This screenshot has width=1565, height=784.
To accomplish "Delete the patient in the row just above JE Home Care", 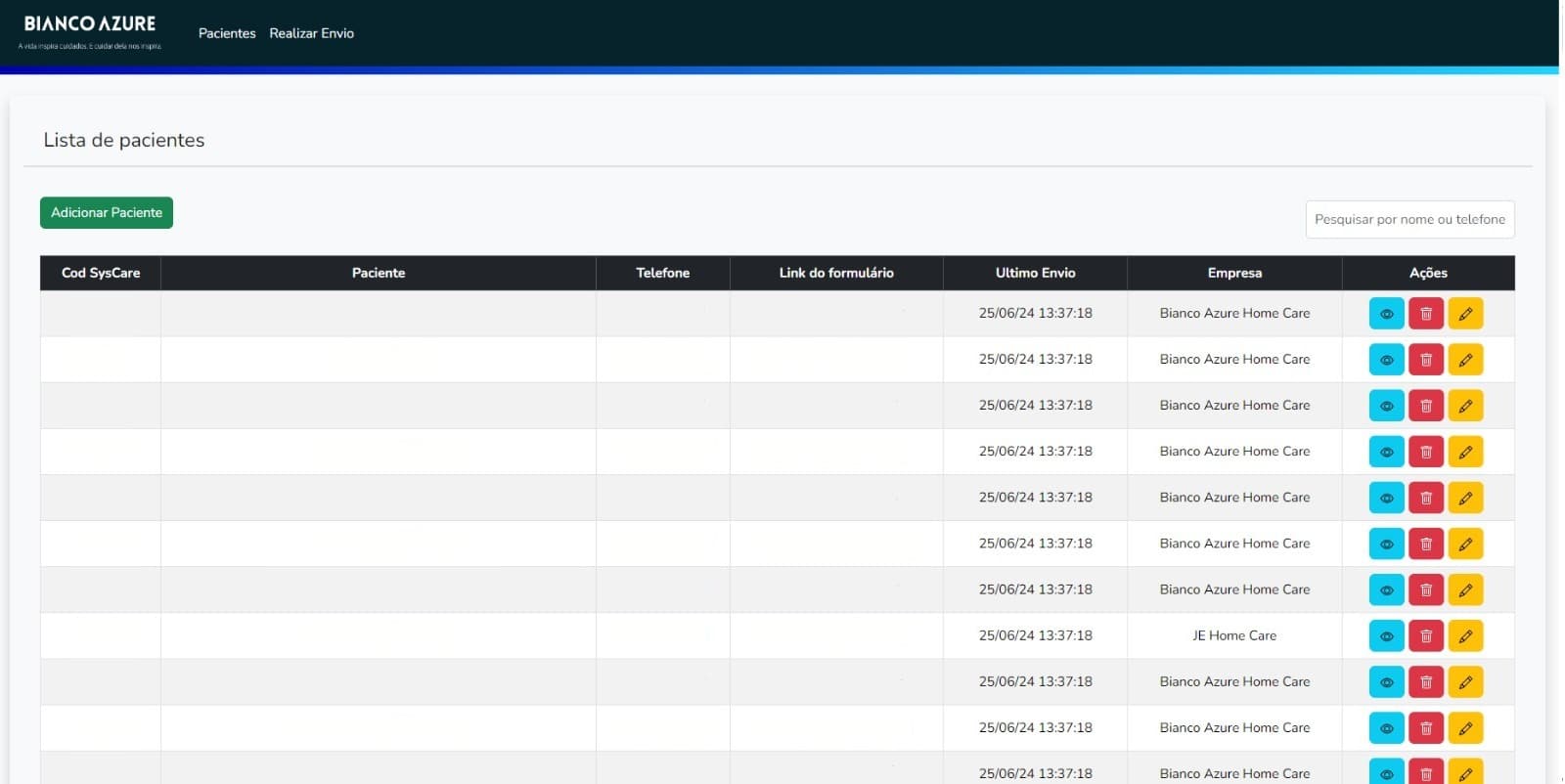I will [x=1426, y=589].
